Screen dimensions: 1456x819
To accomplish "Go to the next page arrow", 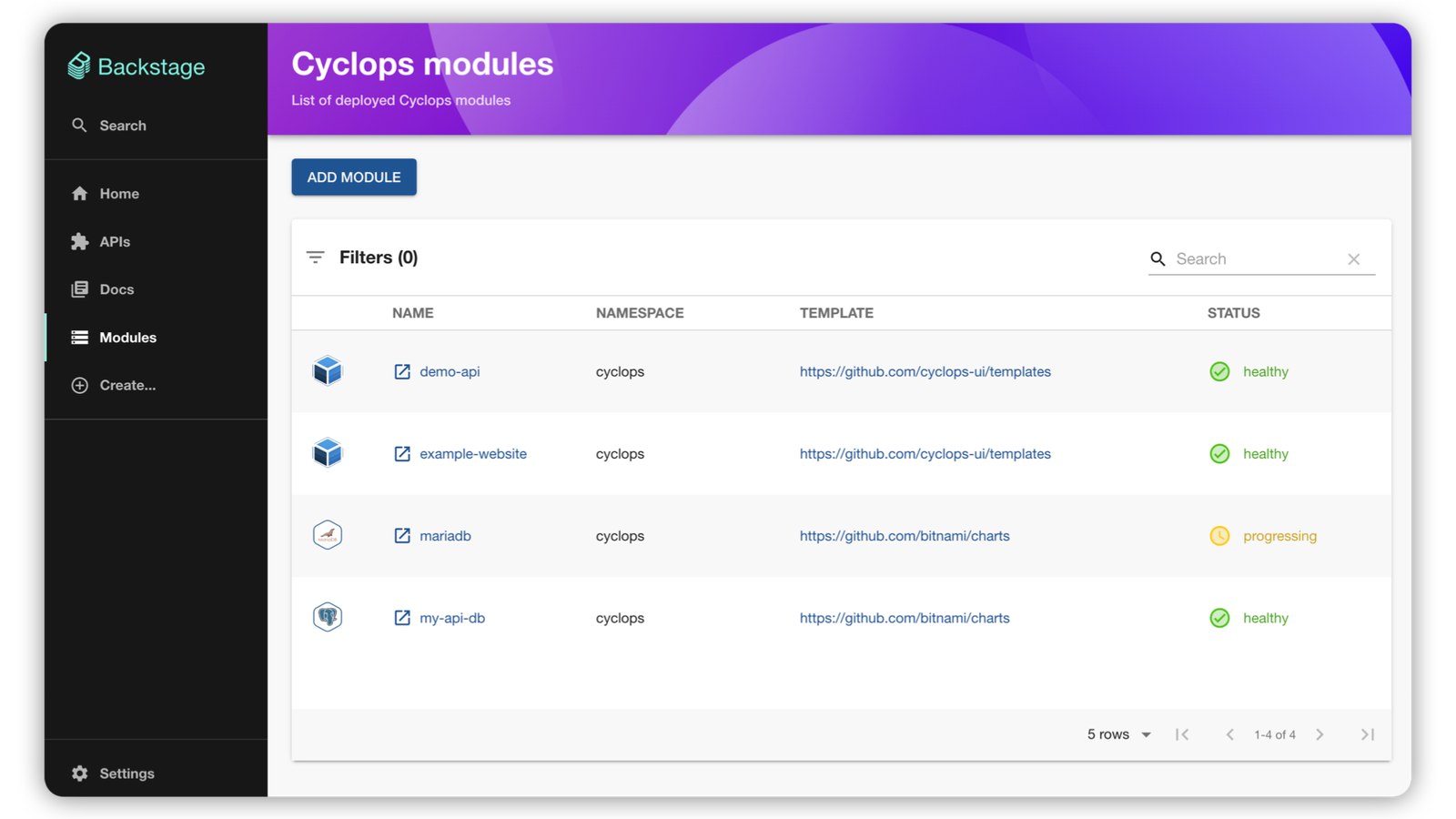I will (1319, 734).
